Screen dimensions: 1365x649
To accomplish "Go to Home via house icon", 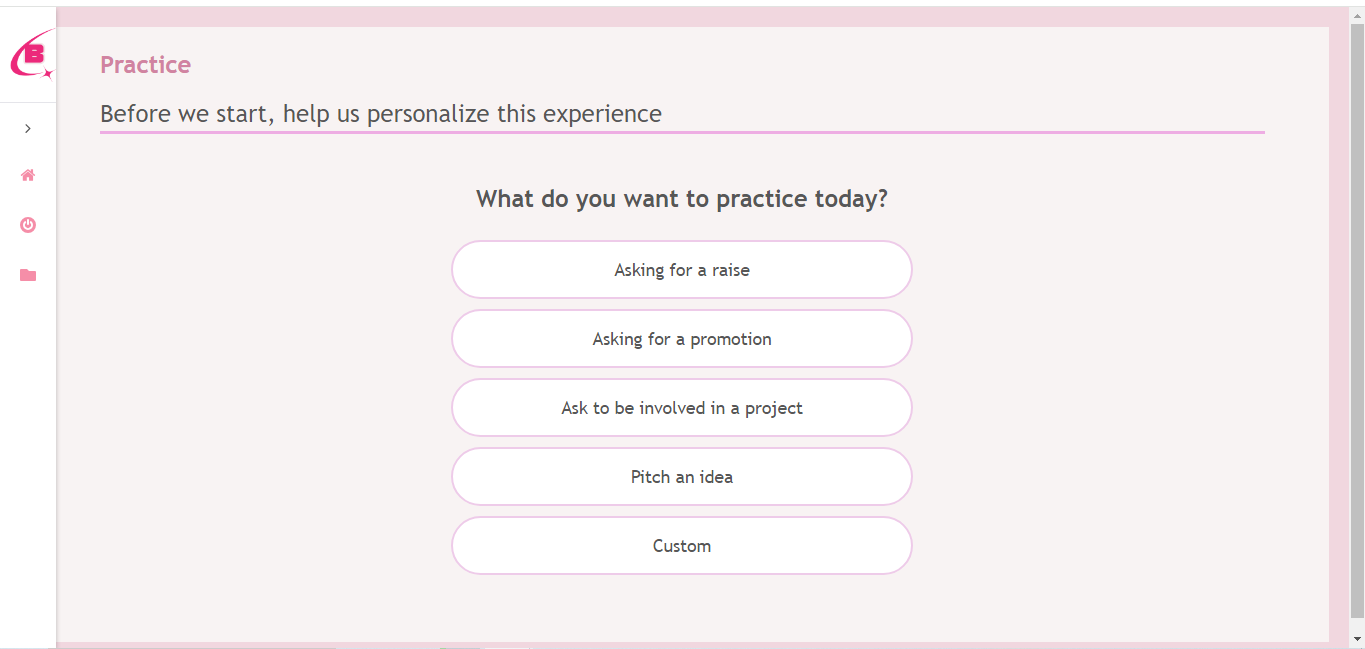I will [28, 175].
